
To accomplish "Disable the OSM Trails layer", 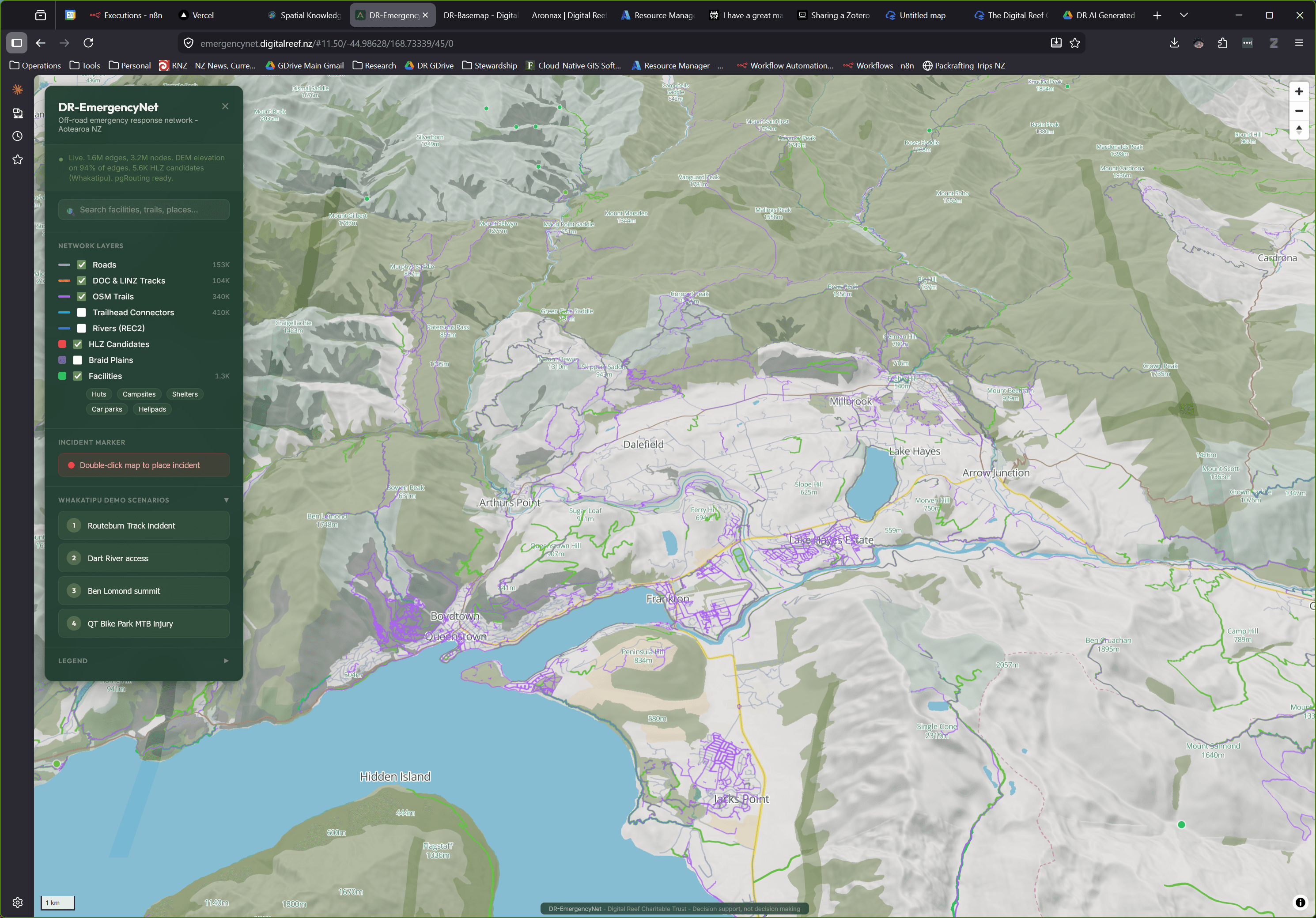I will (x=81, y=296).
